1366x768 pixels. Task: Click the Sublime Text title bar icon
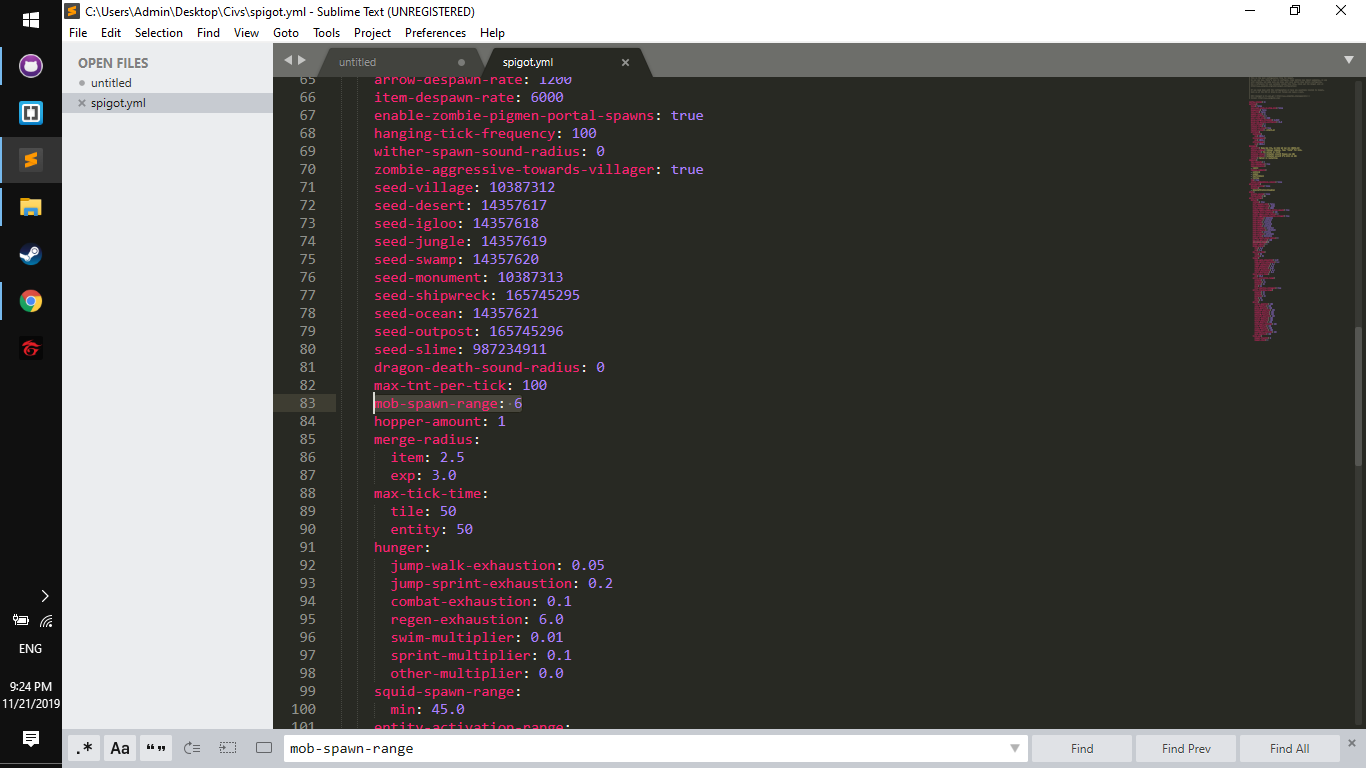pos(72,11)
